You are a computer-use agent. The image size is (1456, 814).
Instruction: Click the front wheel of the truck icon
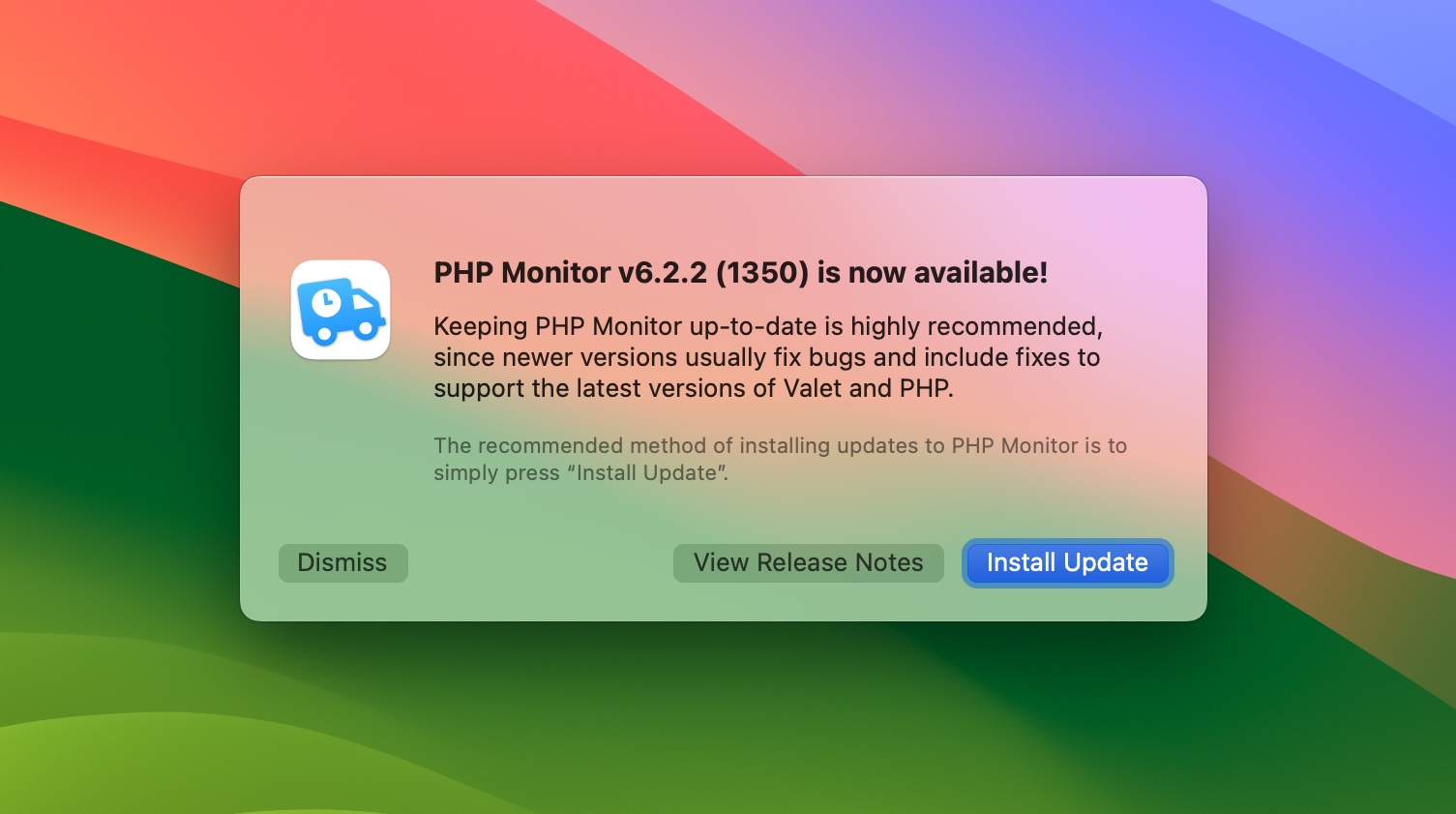point(367,329)
